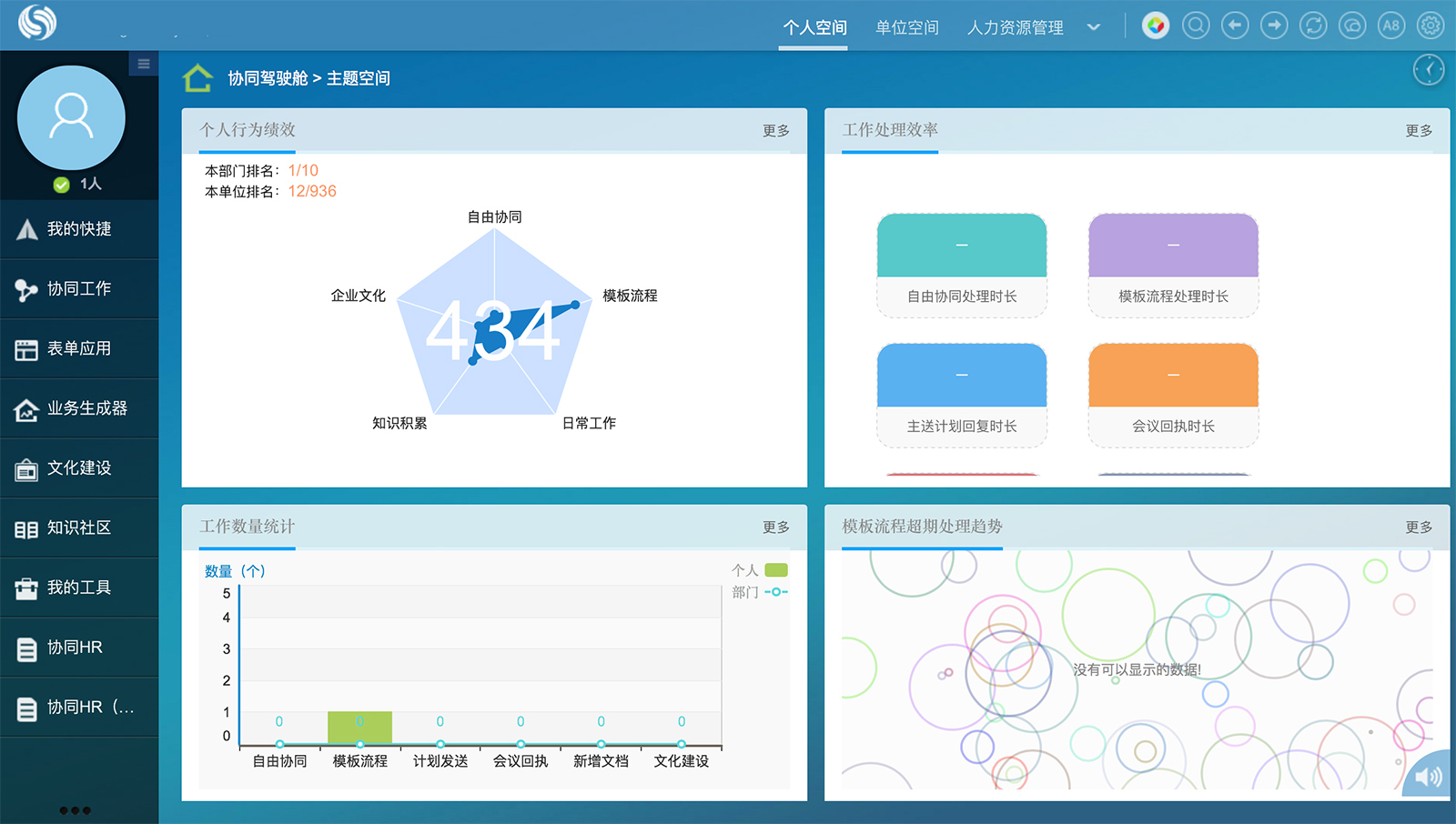
Task: Expand the header tabs dropdown chevron
Action: point(1094,27)
